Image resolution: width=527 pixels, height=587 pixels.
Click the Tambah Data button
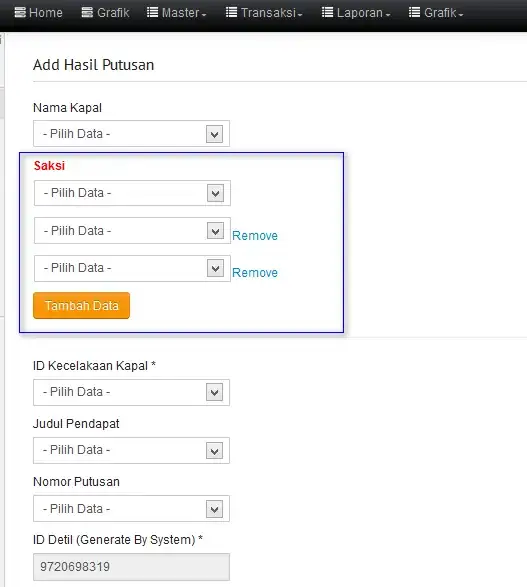(82, 305)
